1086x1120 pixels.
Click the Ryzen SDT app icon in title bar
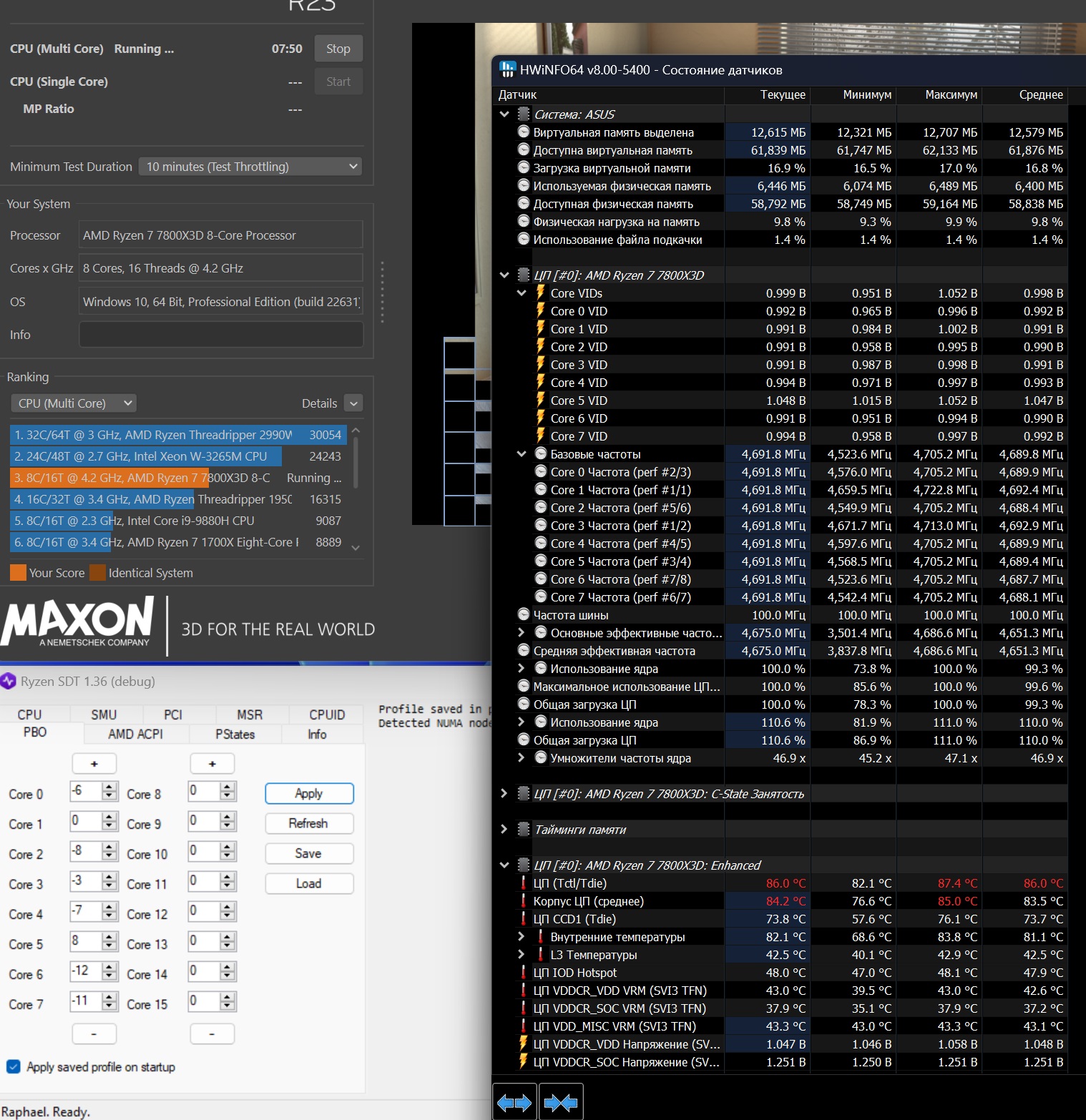[x=8, y=681]
